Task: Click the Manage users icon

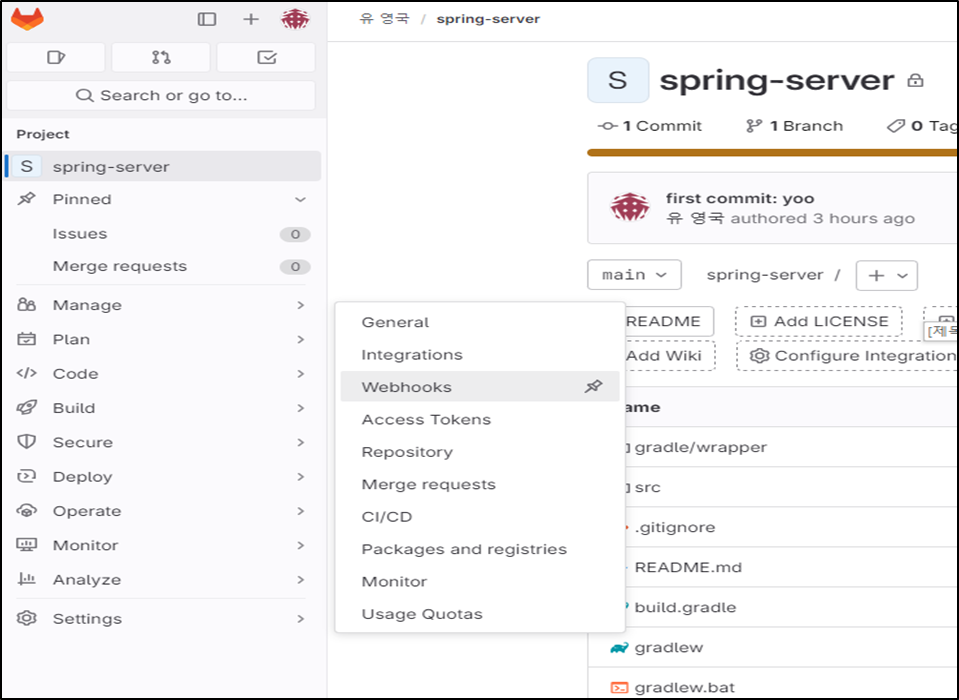Action: [26, 304]
